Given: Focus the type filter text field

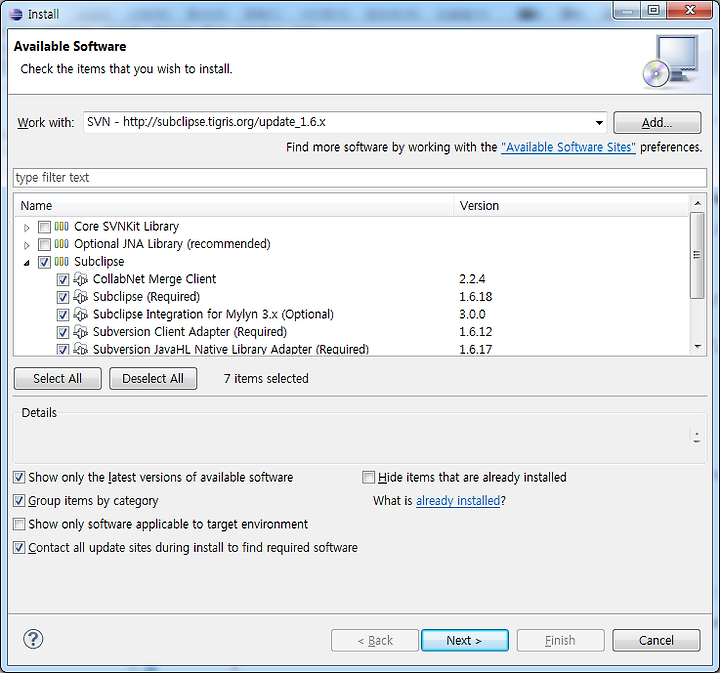Looking at the screenshot, I should pyautogui.click(x=360, y=178).
